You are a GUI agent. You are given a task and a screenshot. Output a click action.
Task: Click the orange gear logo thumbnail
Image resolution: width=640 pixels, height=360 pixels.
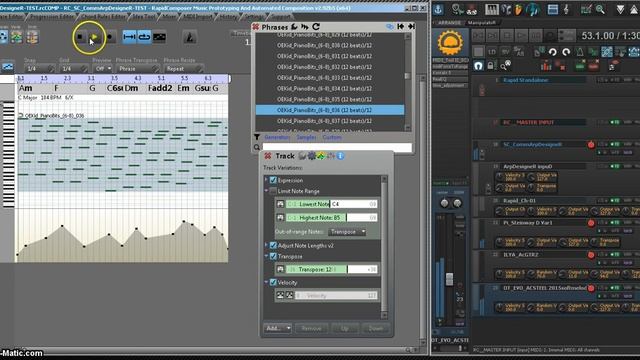(450, 42)
